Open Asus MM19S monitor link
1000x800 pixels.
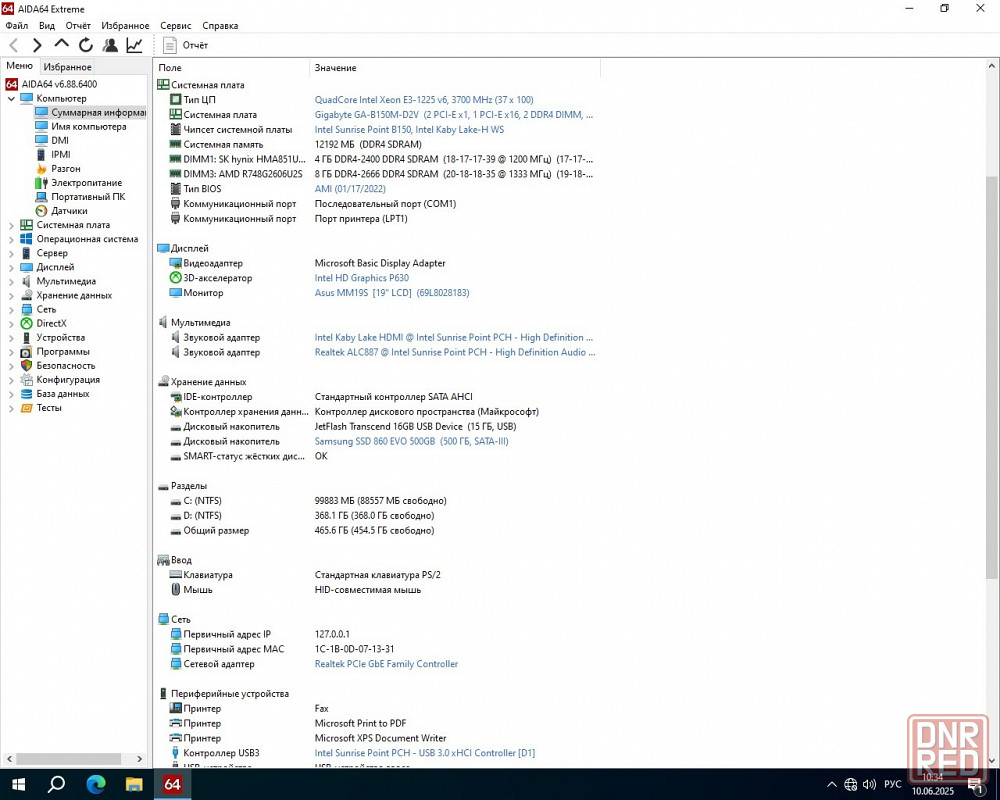click(x=392, y=293)
